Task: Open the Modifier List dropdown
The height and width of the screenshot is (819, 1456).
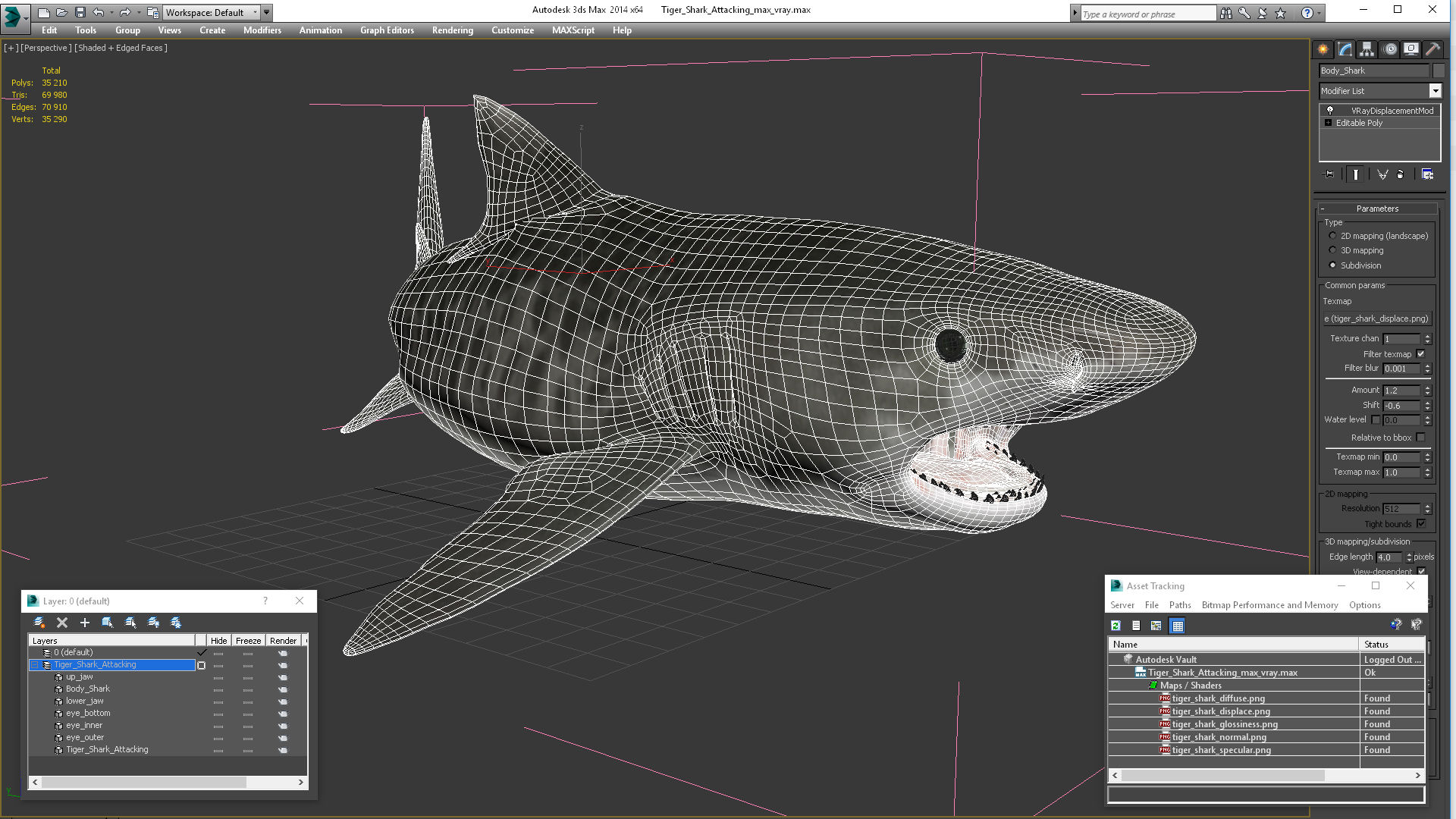Action: pos(1435,91)
